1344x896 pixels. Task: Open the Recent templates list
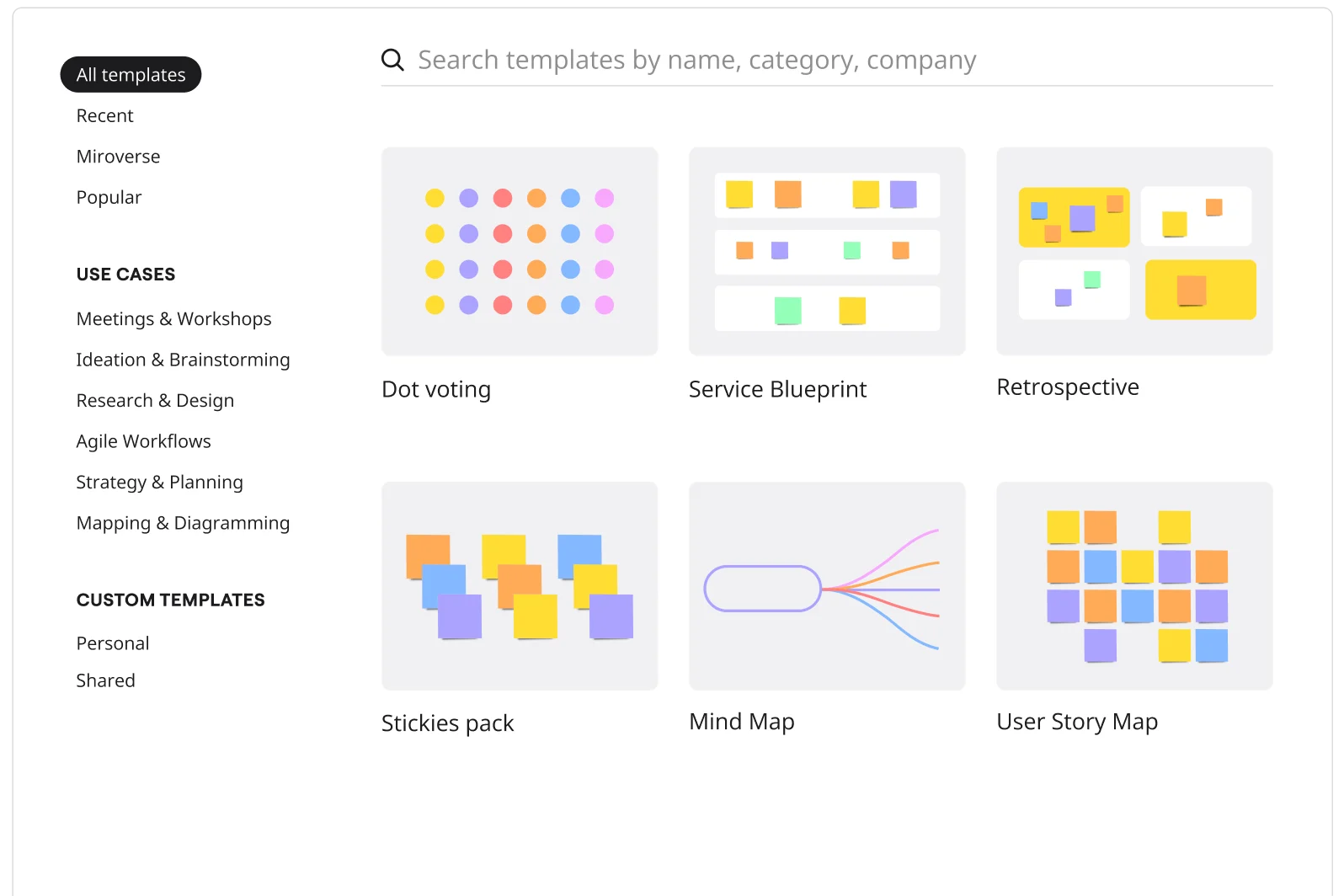104,115
